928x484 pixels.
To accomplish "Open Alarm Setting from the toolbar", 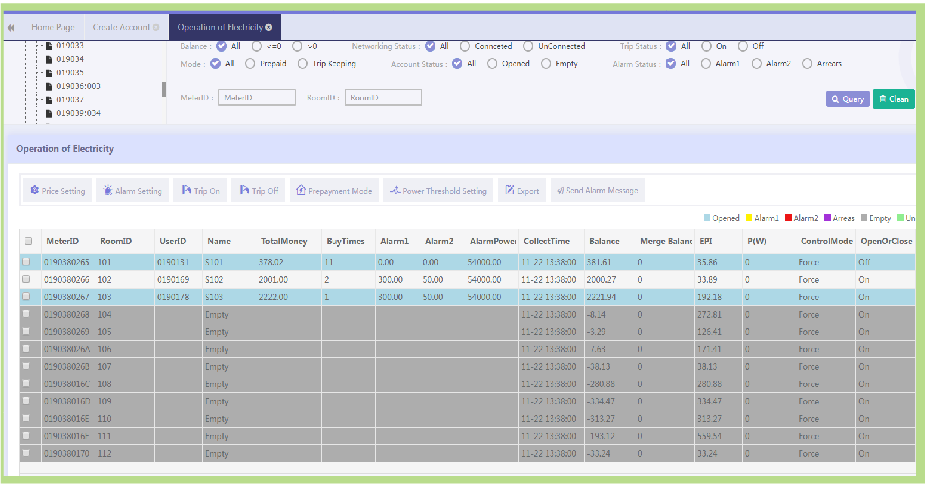I will tap(132, 191).
